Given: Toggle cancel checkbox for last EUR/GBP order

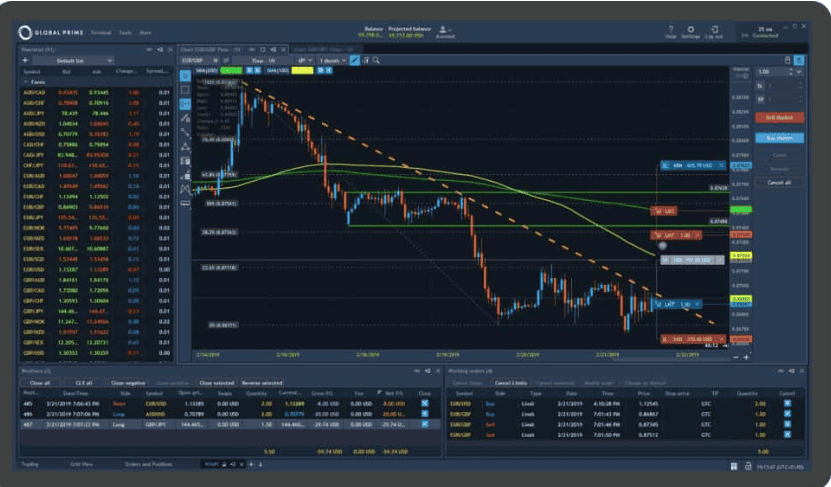Looking at the screenshot, I should coord(786,433).
